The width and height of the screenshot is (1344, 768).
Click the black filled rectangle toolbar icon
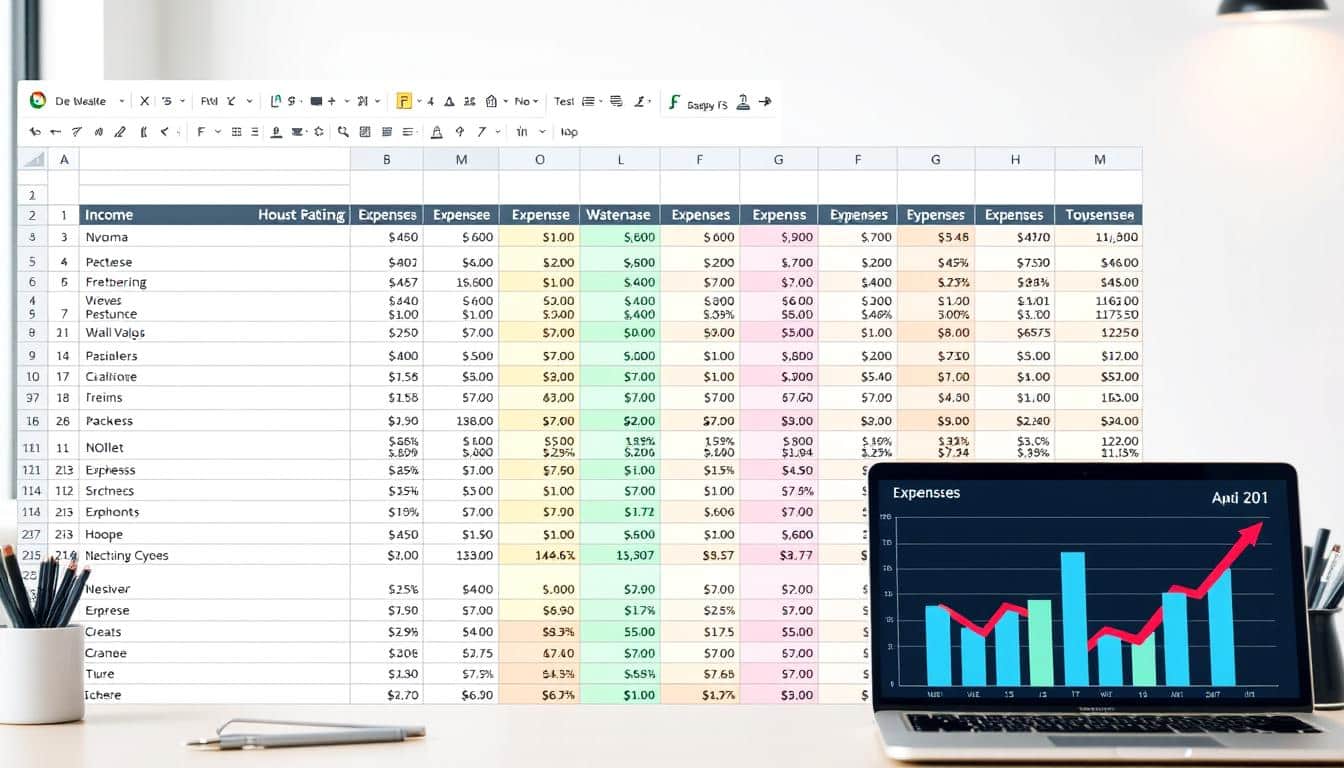click(x=316, y=101)
